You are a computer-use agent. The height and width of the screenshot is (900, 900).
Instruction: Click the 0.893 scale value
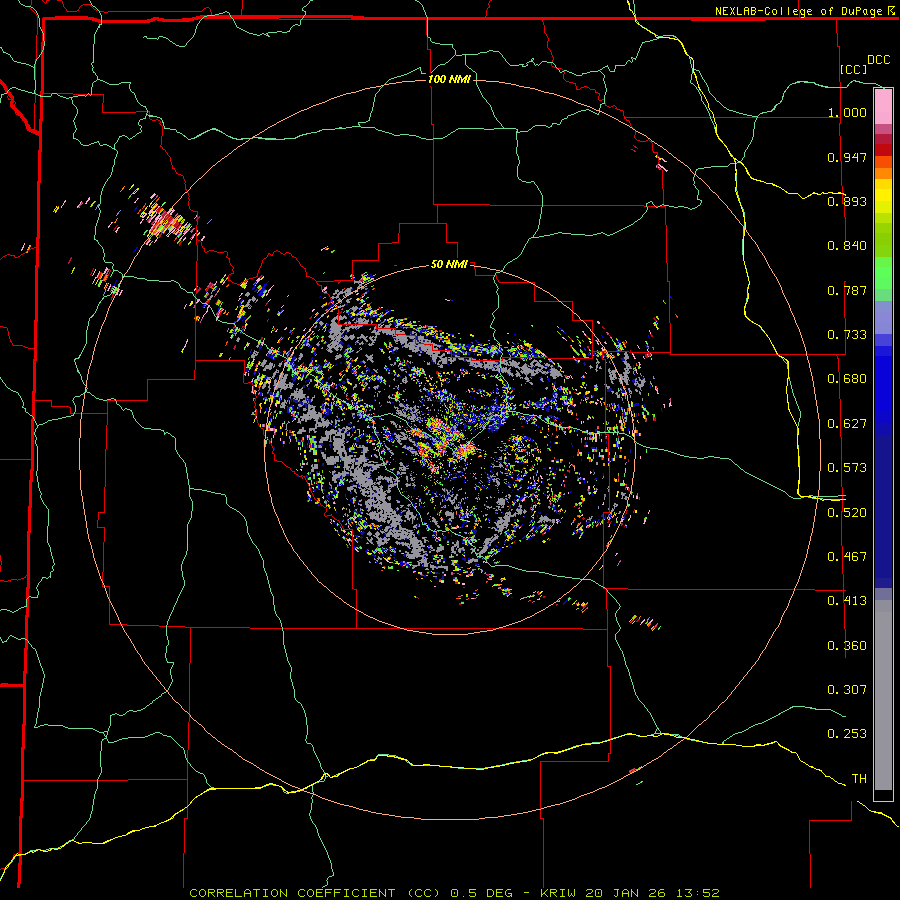(847, 201)
